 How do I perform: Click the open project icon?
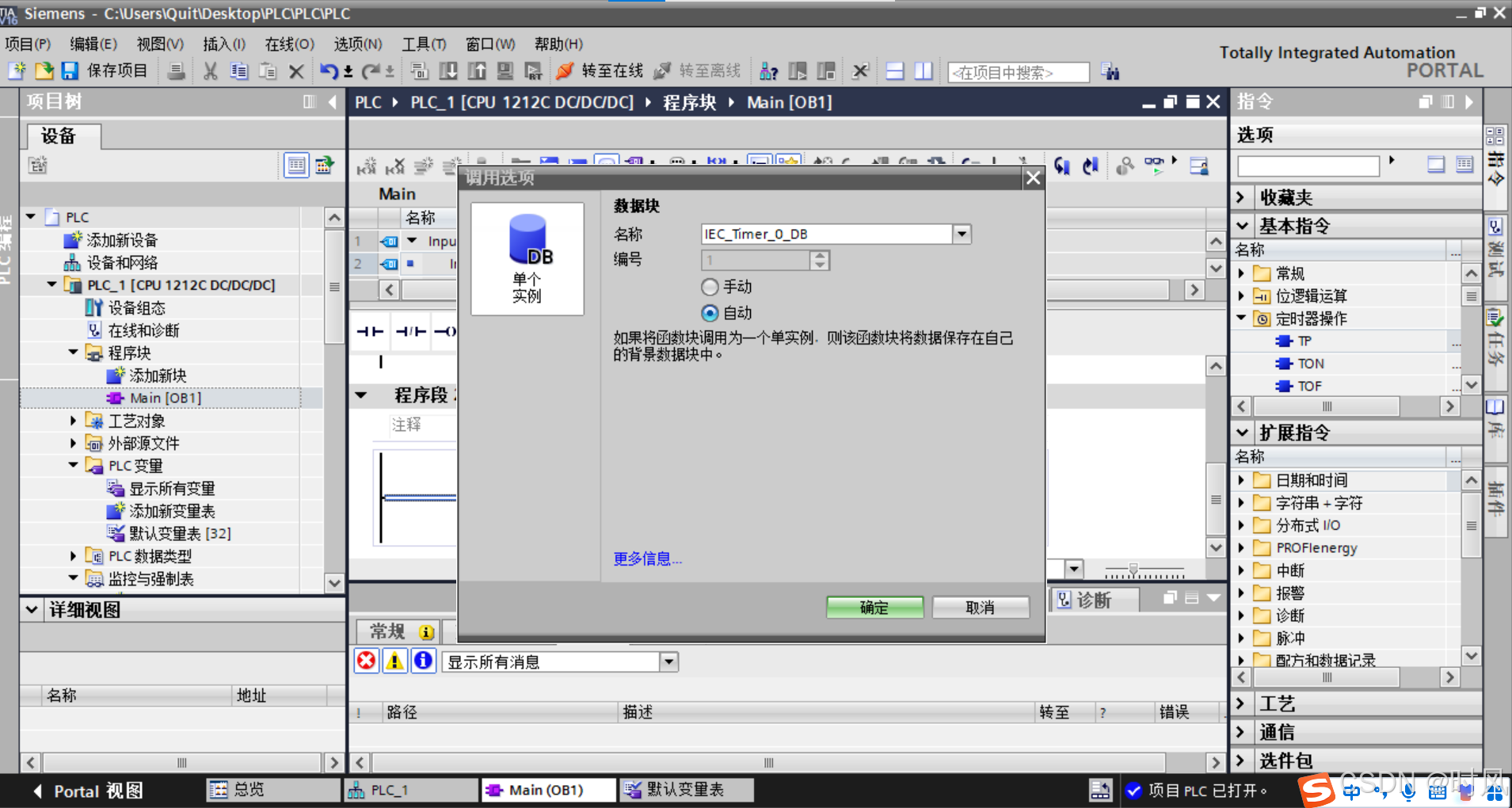coord(44,71)
